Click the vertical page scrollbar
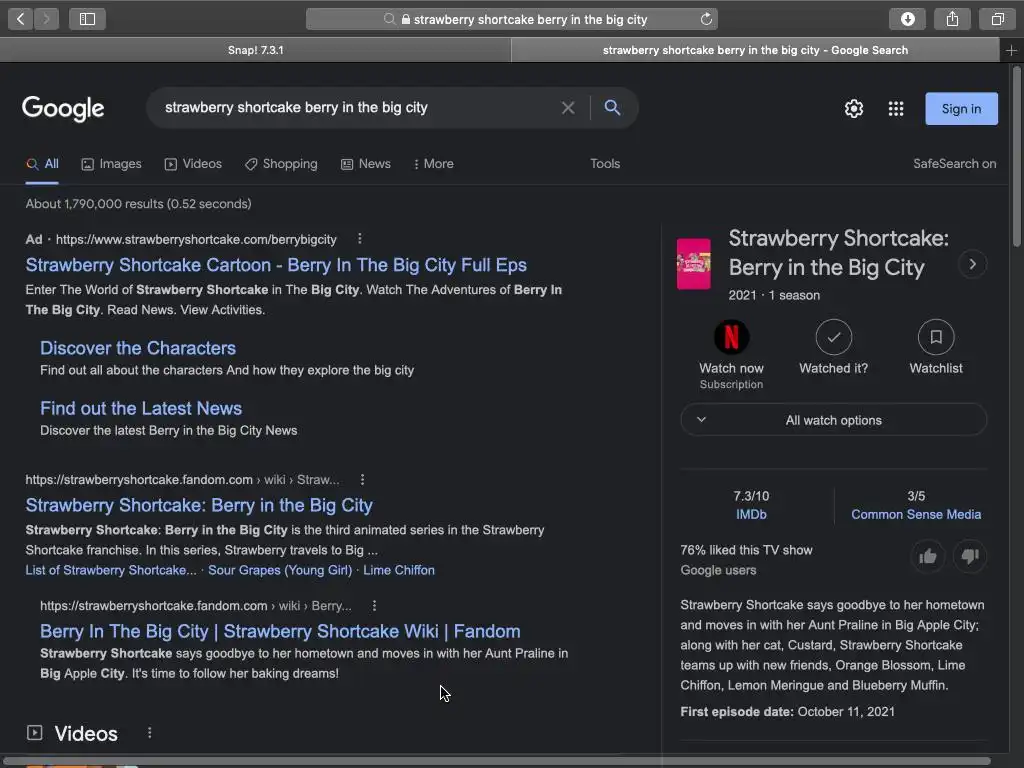Screen dimensions: 1024x768 [1016, 157]
